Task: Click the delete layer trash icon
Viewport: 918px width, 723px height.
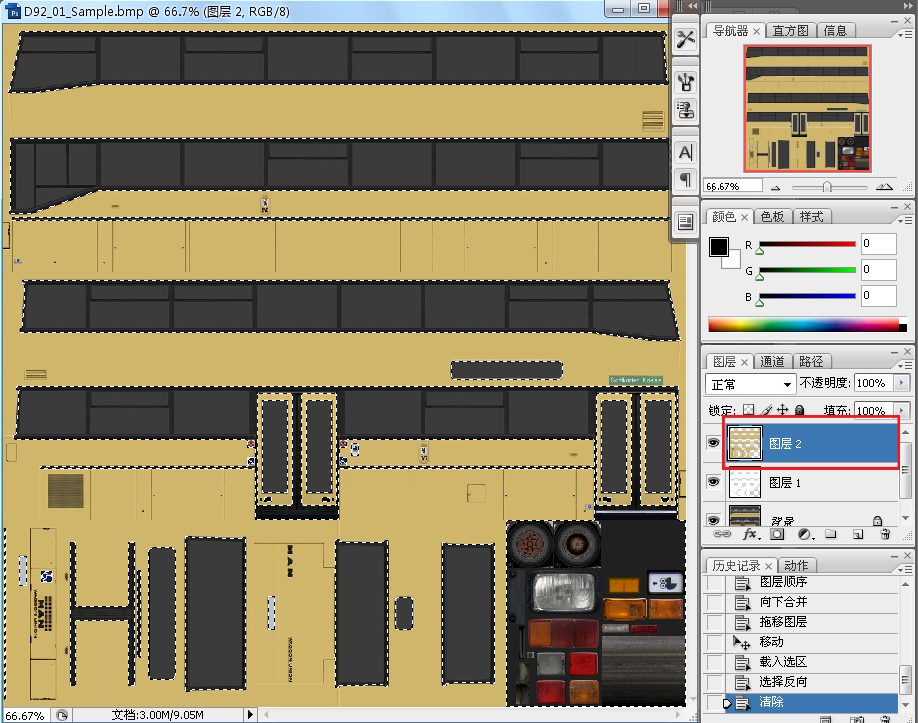Action: pyautogui.click(x=884, y=535)
